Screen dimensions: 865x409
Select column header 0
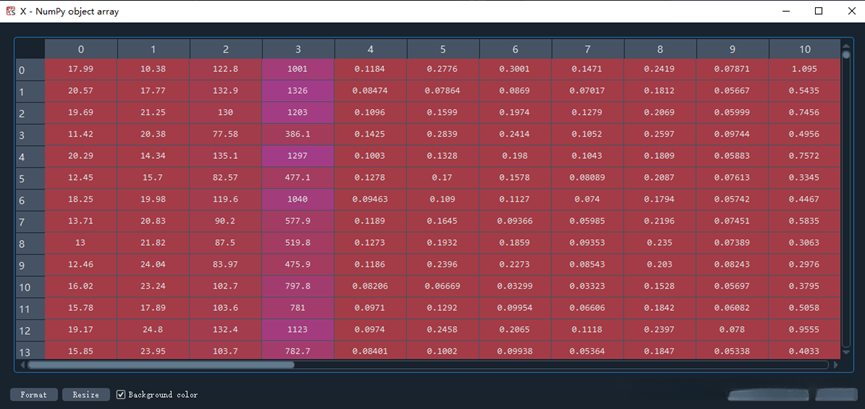point(81,49)
